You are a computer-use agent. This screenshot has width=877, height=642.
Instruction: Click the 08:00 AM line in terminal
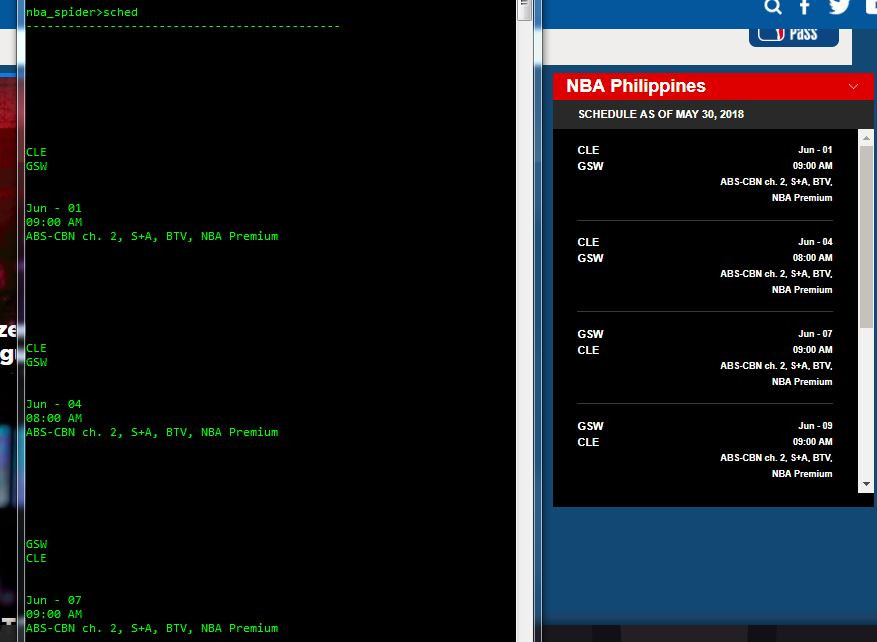point(54,418)
